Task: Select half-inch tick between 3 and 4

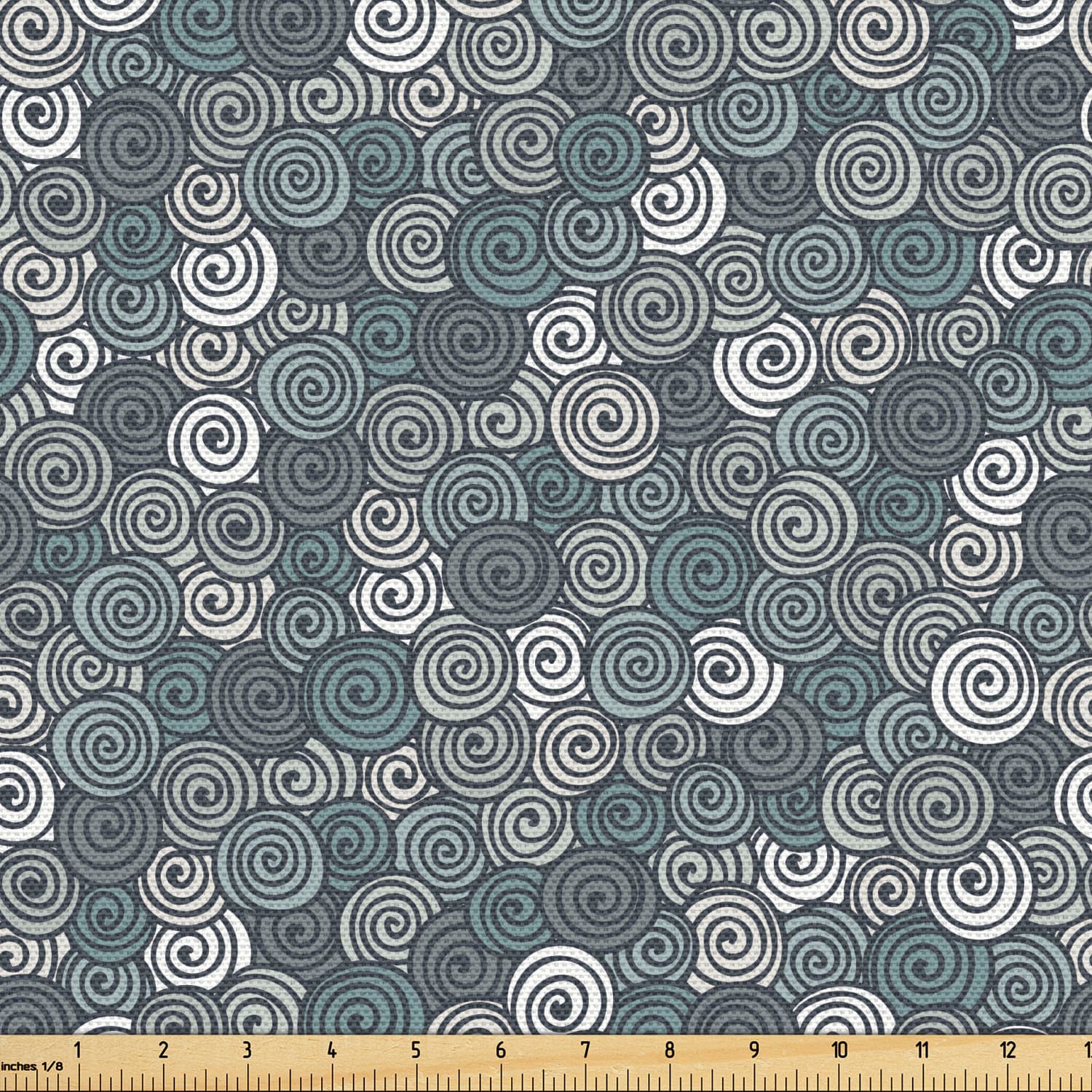Action: tap(290, 1080)
